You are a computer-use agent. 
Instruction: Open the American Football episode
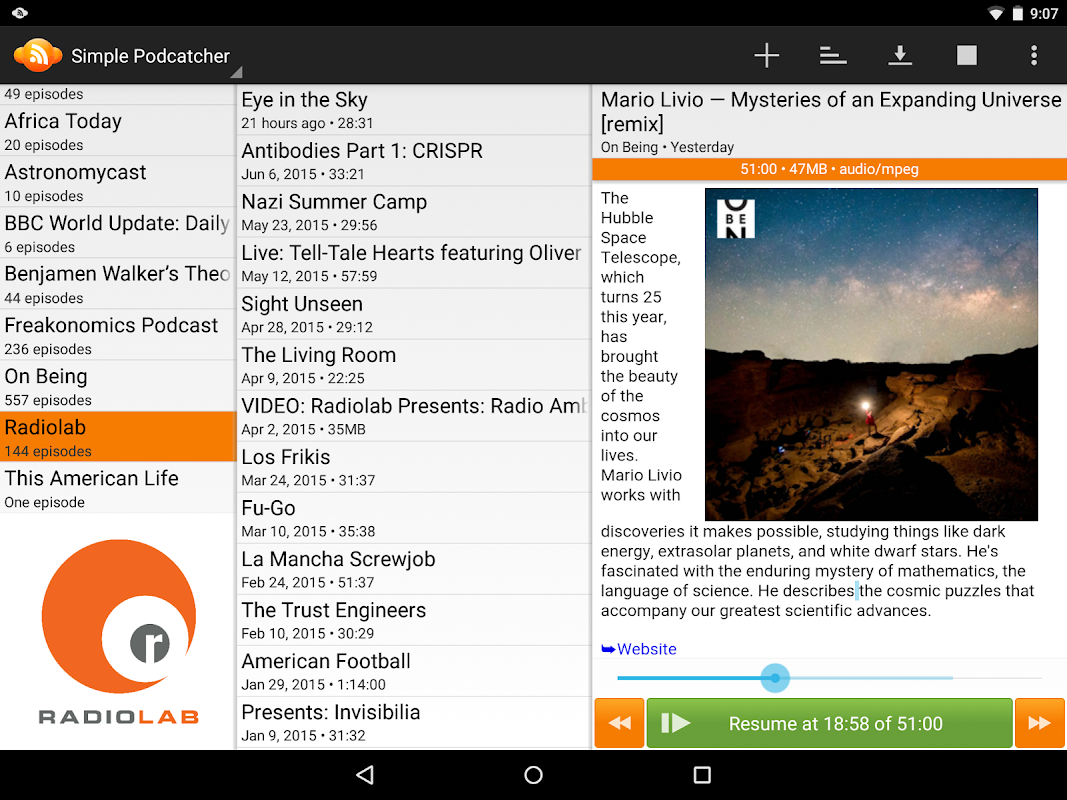[x=414, y=671]
